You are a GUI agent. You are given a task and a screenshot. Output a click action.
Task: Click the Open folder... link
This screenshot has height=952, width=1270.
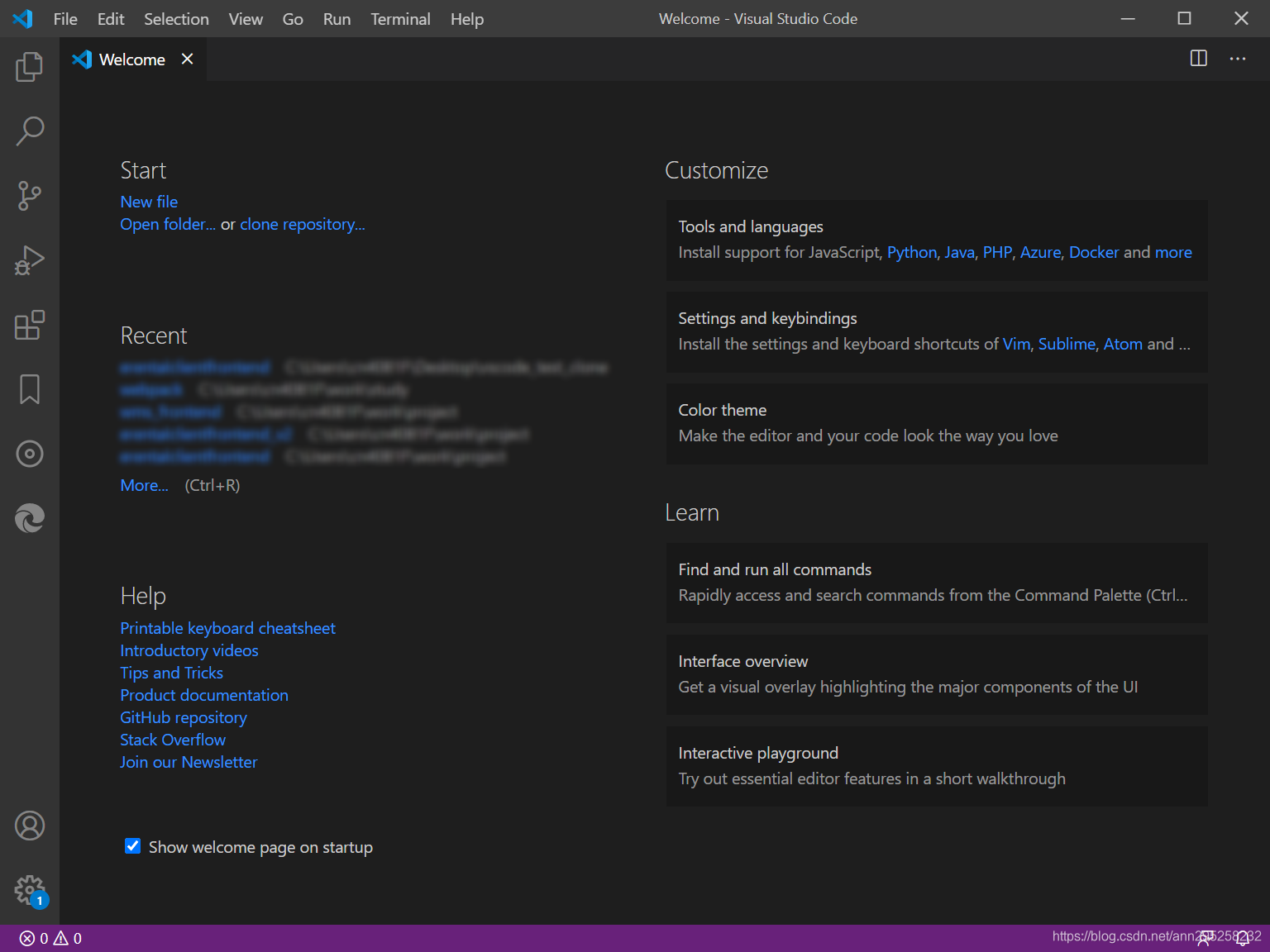tap(168, 224)
